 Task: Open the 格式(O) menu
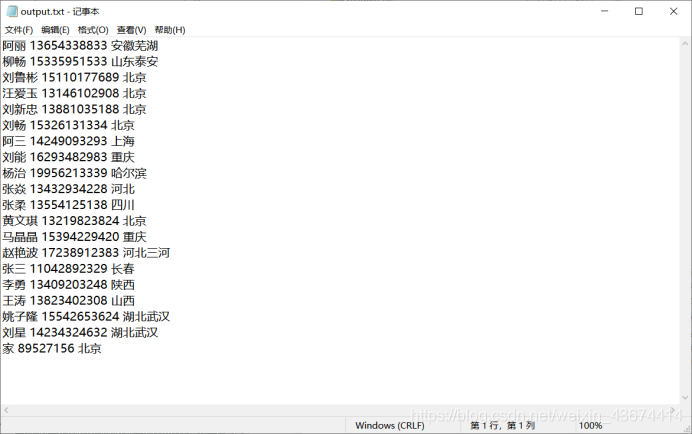[x=93, y=30]
